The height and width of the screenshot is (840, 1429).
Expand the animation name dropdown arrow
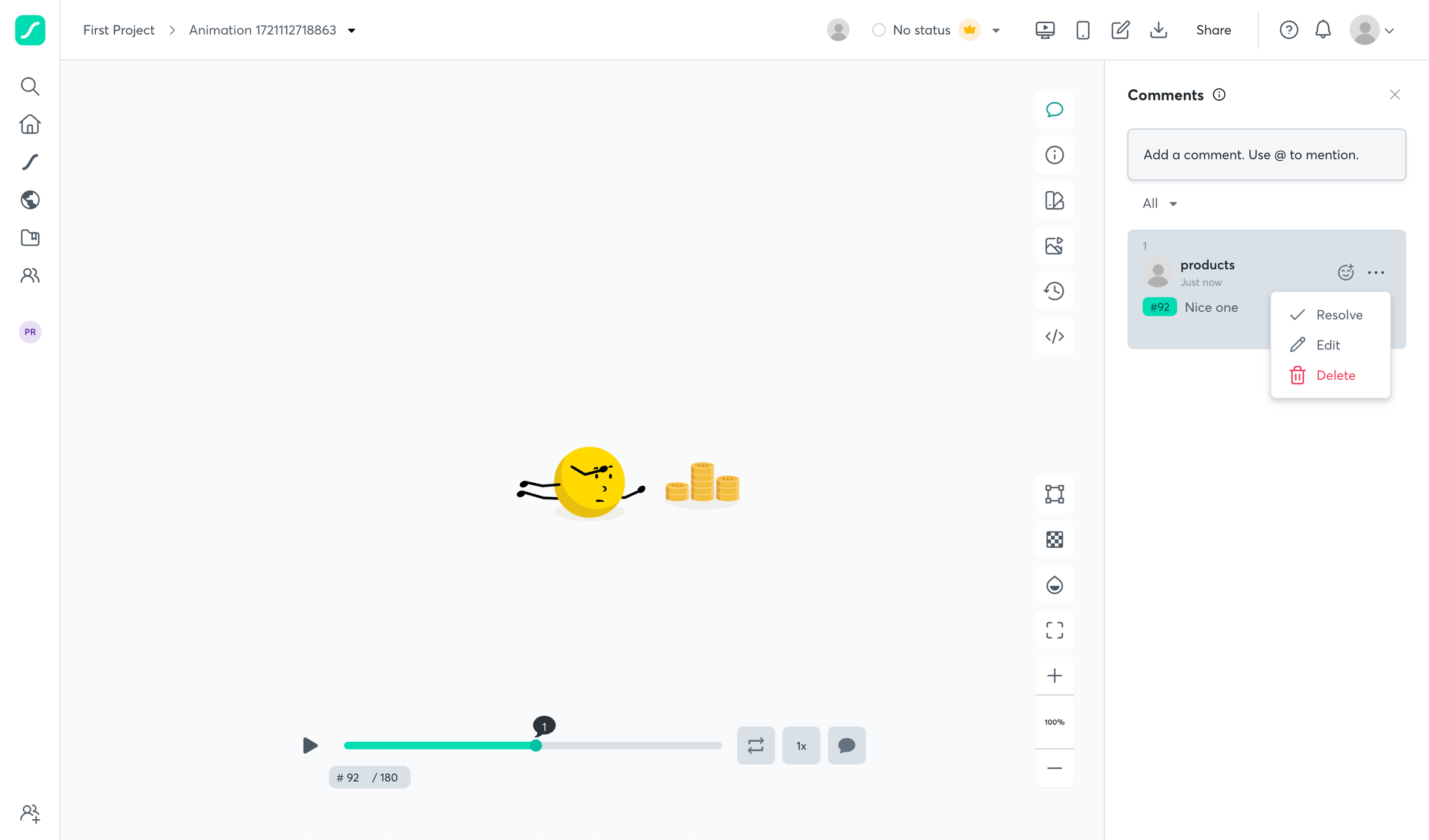tap(351, 30)
